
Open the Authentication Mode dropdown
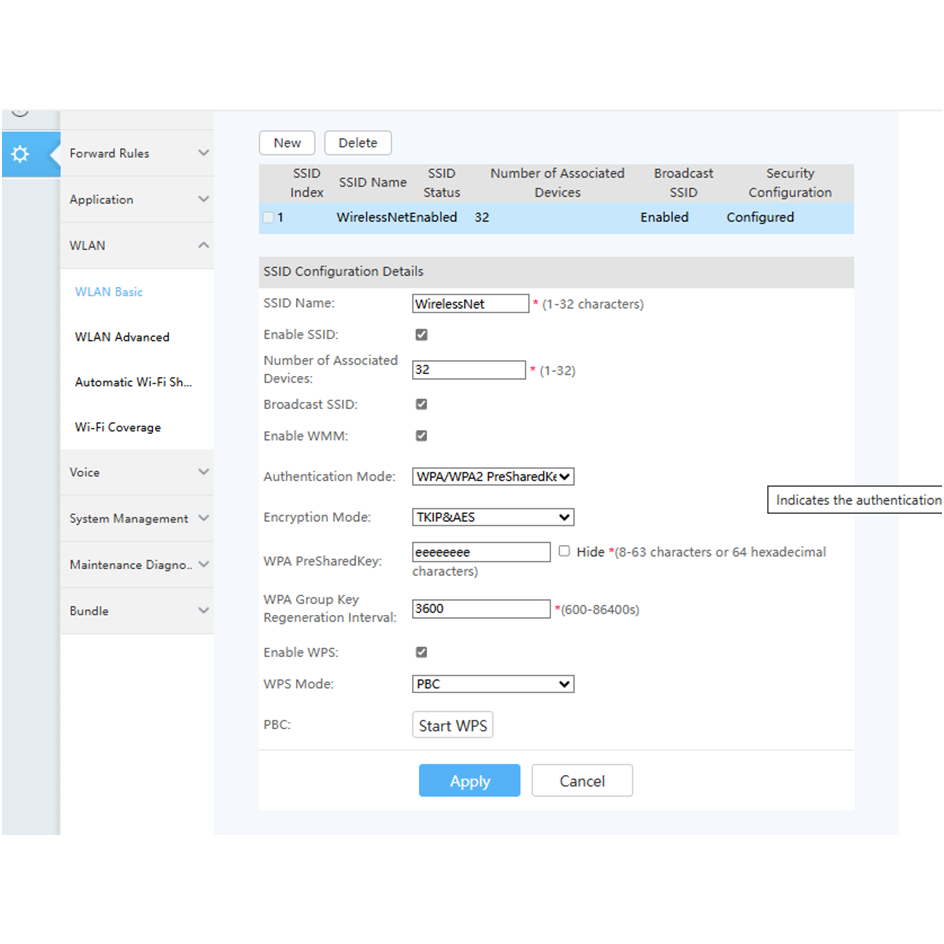coord(493,477)
